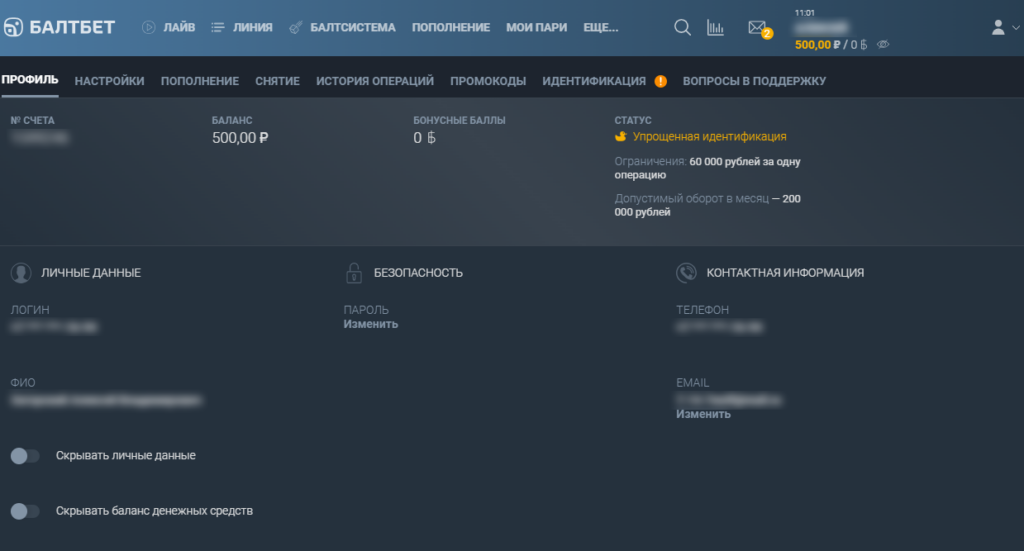The width and height of the screenshot is (1024, 551).
Task: Open МОИ ПАРИ in top navigation
Action: tap(536, 27)
